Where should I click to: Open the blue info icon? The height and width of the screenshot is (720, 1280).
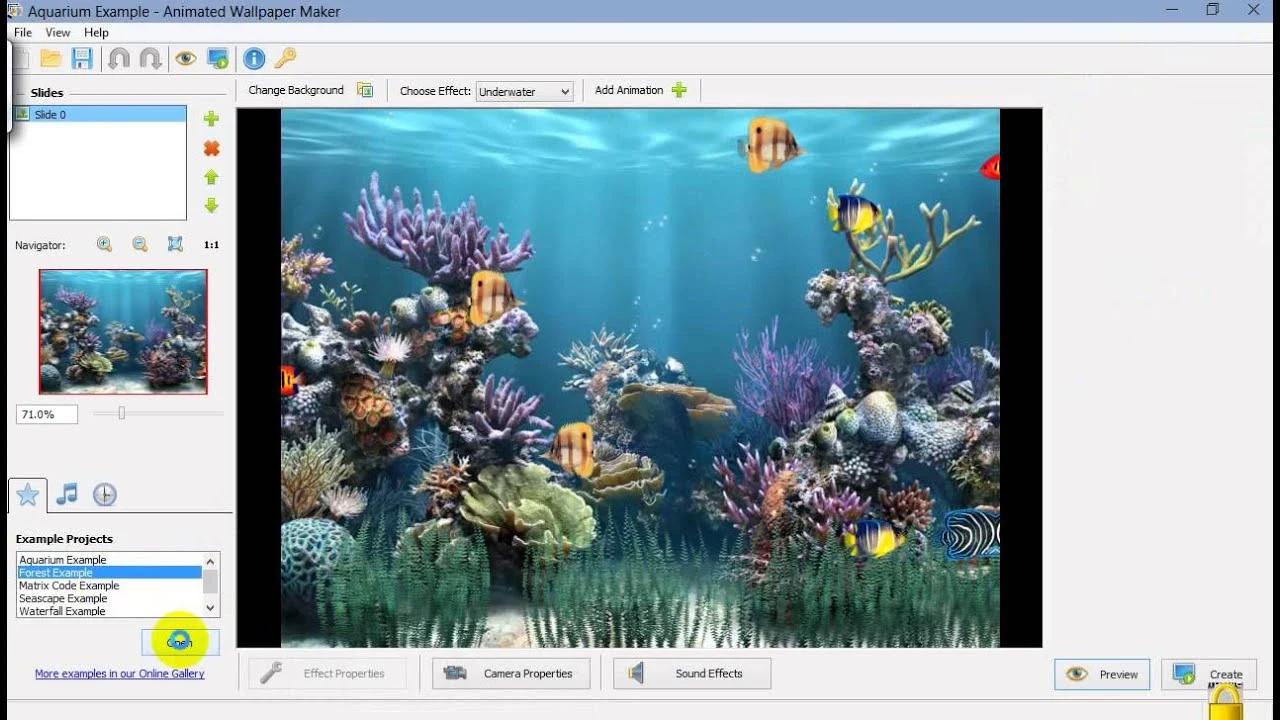tap(254, 59)
